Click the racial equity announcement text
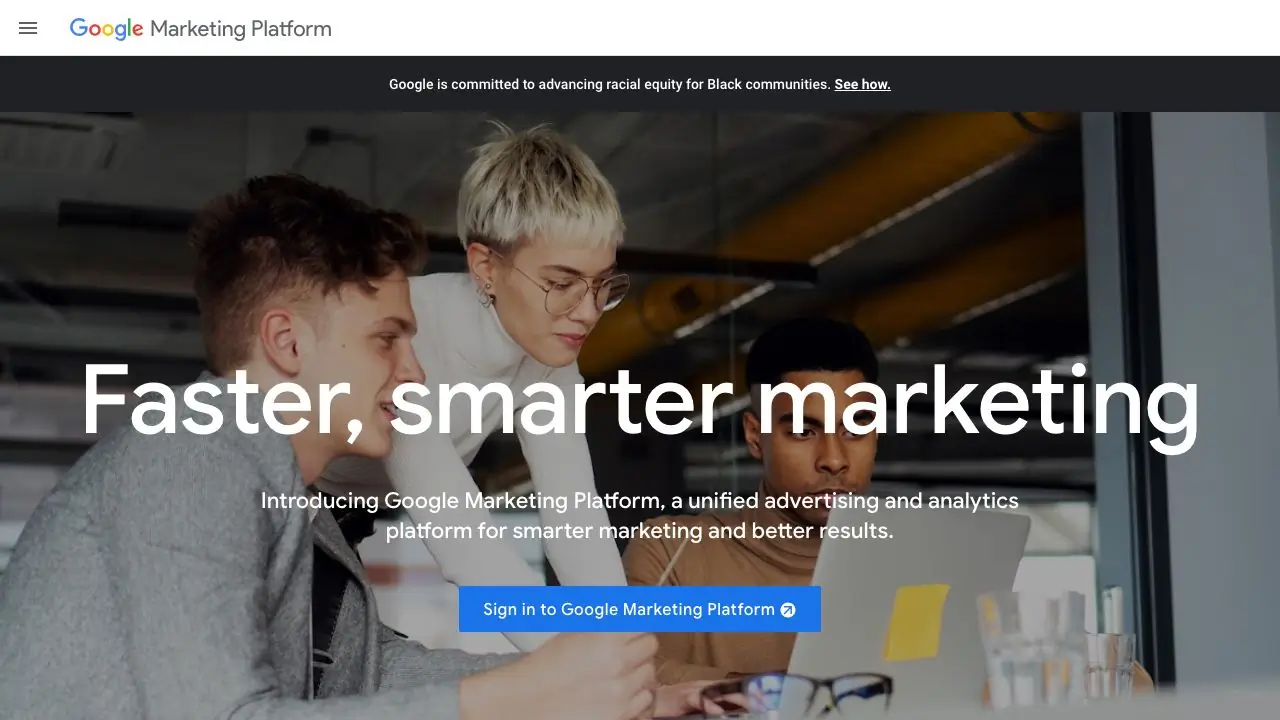Screen dimensions: 1280x720 tap(610, 84)
